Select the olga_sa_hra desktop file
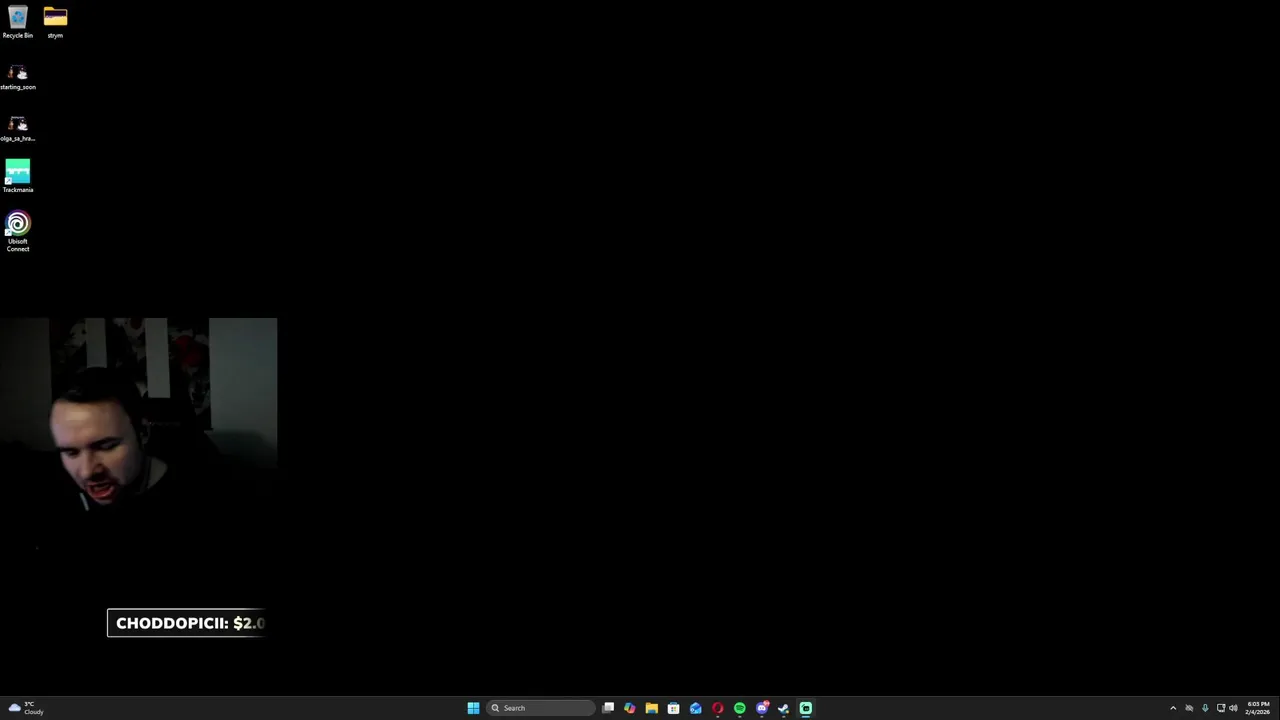The image size is (1280, 720). click(x=18, y=128)
